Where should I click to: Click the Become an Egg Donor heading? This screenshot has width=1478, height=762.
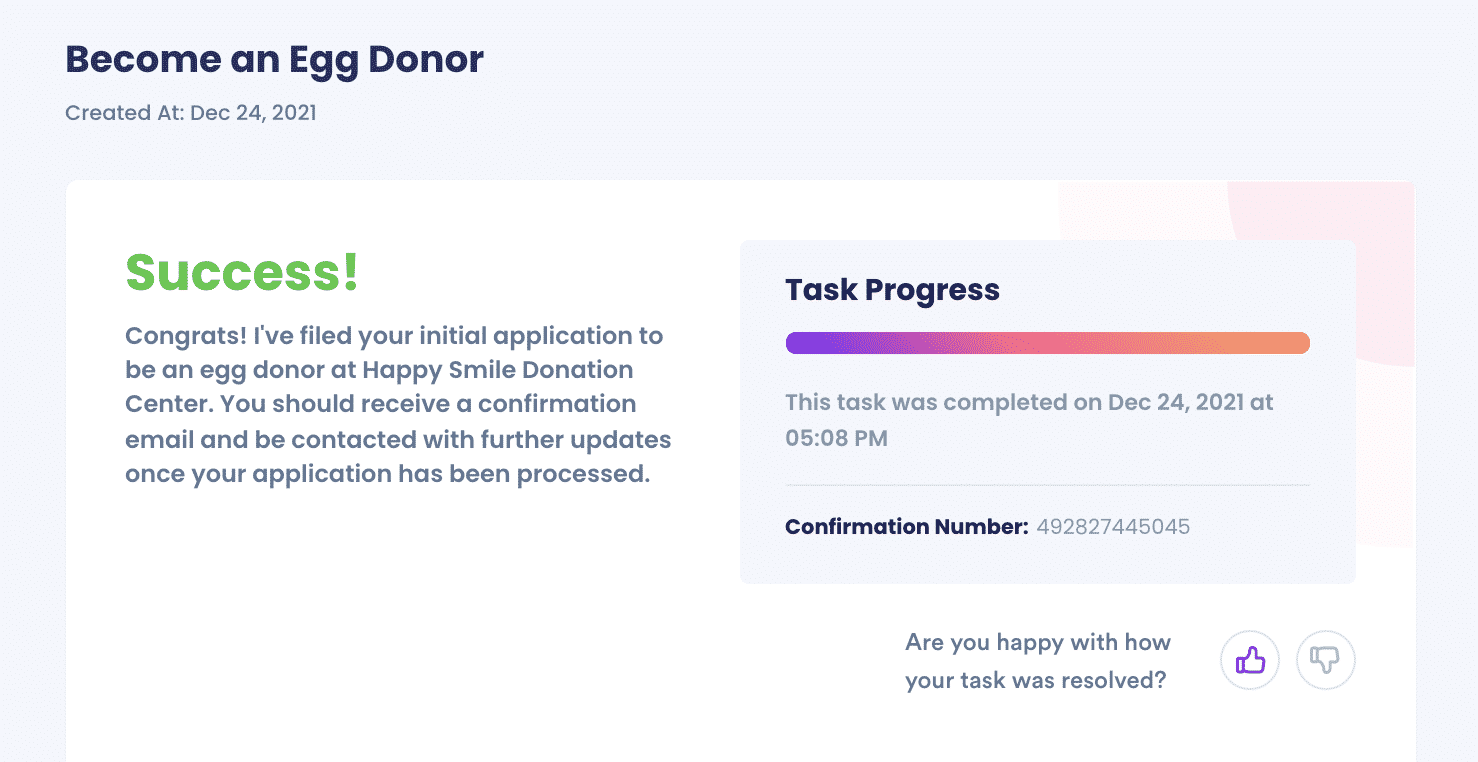274,59
